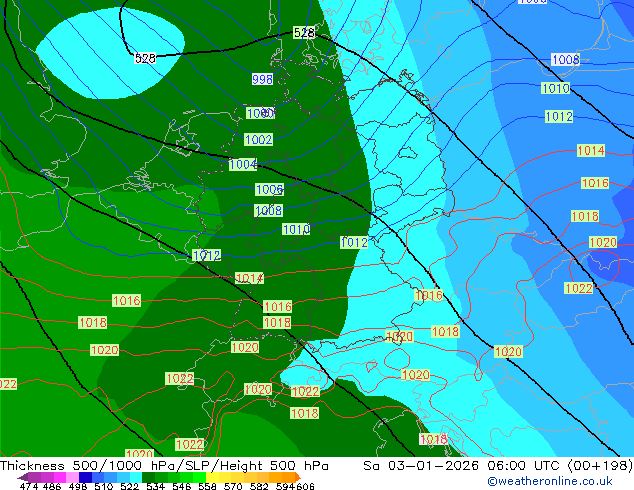
Task: Select the '528' label touching the cyan oval
Action: click(145, 59)
